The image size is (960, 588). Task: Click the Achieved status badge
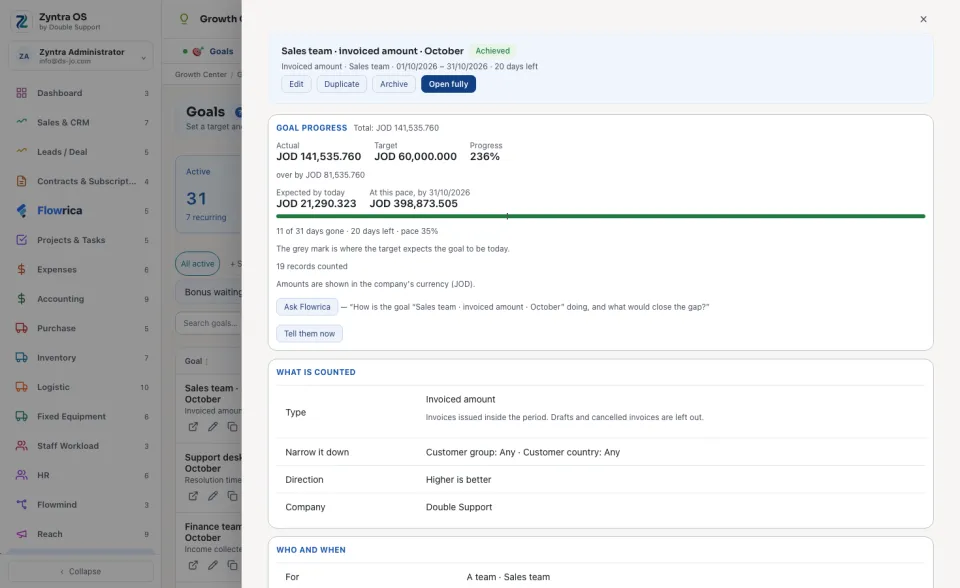pos(493,51)
